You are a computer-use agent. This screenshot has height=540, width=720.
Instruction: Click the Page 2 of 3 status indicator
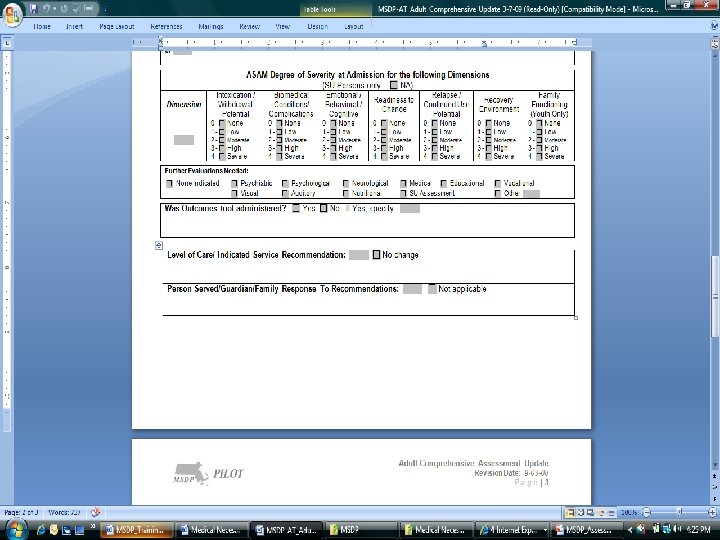tap(21, 512)
